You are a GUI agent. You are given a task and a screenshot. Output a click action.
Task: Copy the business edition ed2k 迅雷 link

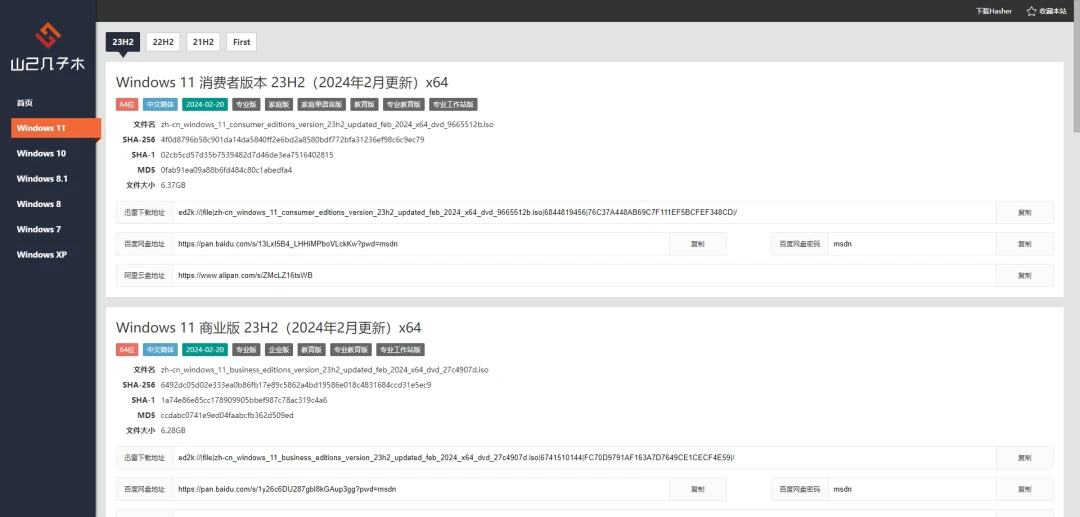pos(1025,458)
